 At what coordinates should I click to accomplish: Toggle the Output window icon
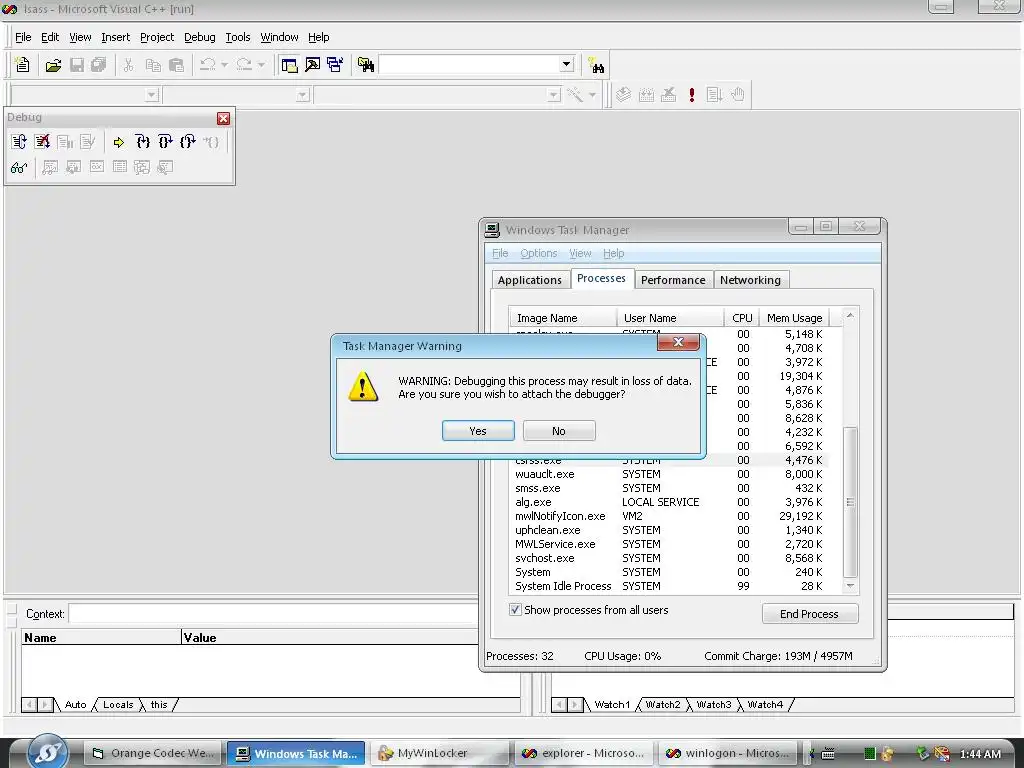click(x=312, y=65)
